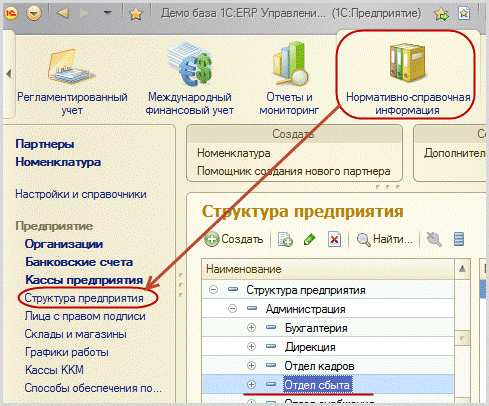This screenshot has width=489, height=406.
Task: Select the Администрация row
Action: point(328,309)
